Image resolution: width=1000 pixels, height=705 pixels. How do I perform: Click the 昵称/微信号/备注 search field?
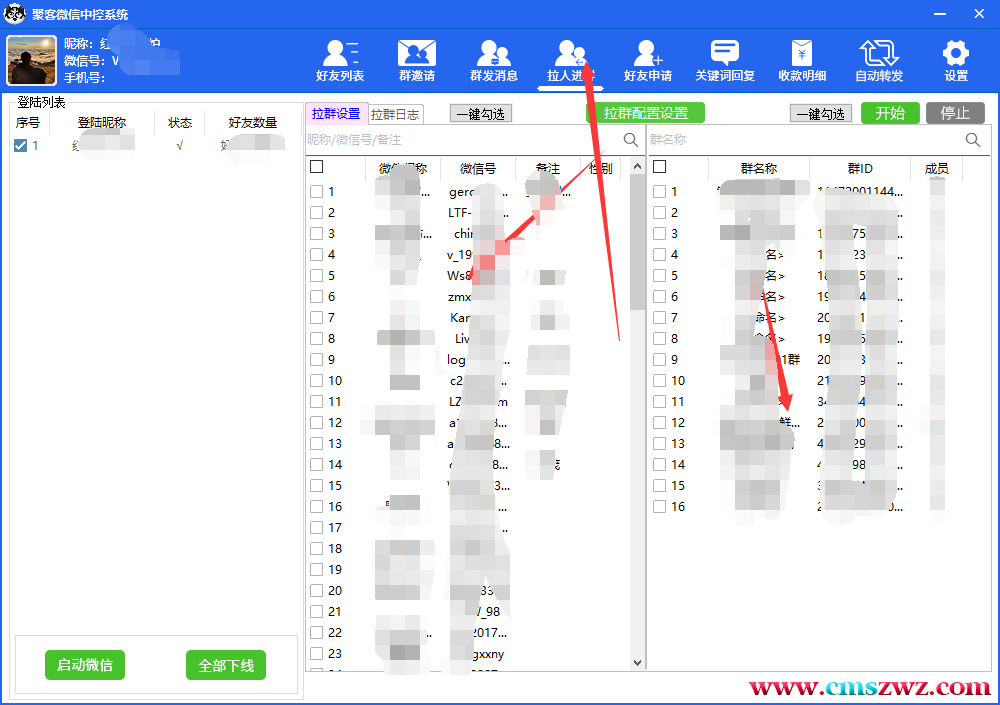coord(460,140)
